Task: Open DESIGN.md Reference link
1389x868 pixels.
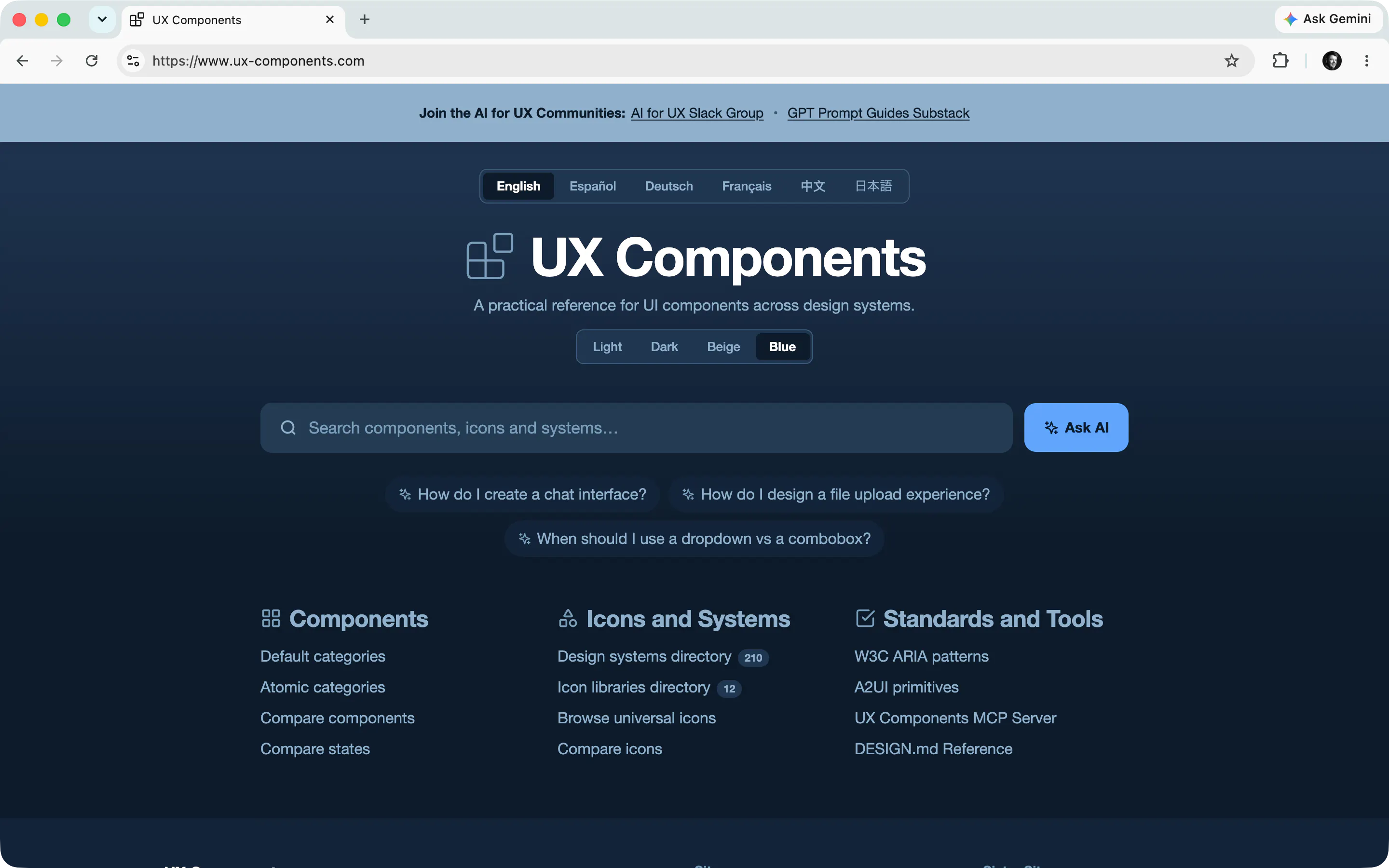Action: coord(933,748)
